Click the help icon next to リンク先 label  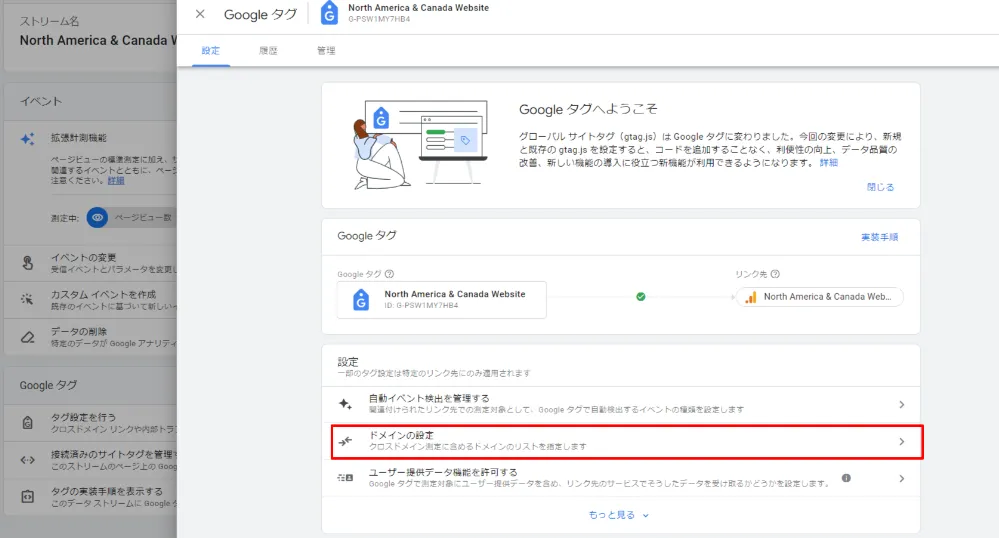click(x=775, y=274)
